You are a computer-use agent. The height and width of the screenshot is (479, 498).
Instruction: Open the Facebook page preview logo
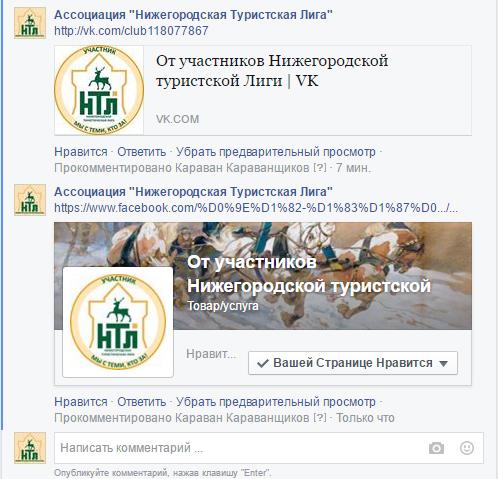click(x=118, y=322)
